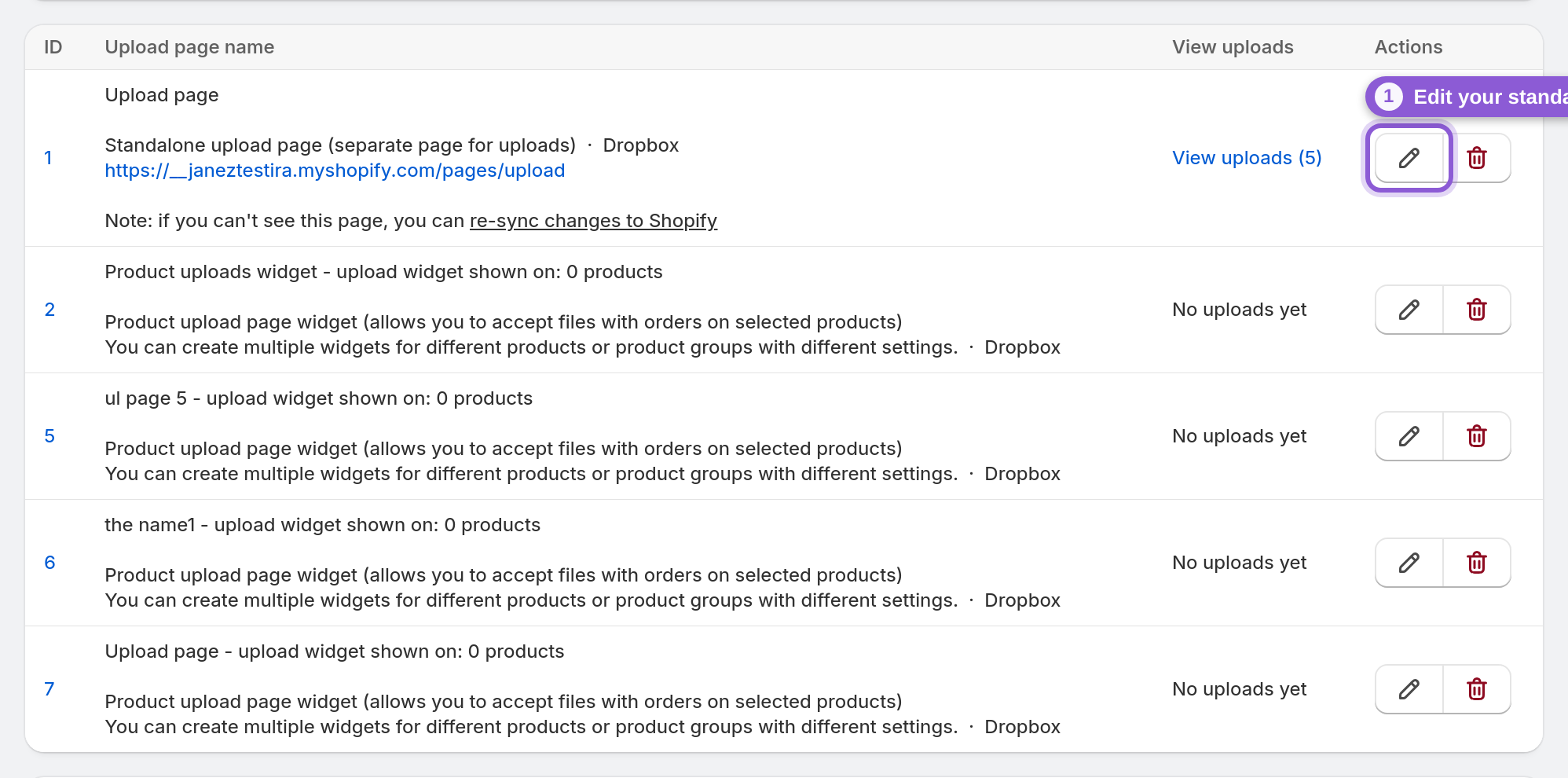The image size is (1568, 778).
Task: Click the 'Actions' column header
Action: click(x=1409, y=47)
